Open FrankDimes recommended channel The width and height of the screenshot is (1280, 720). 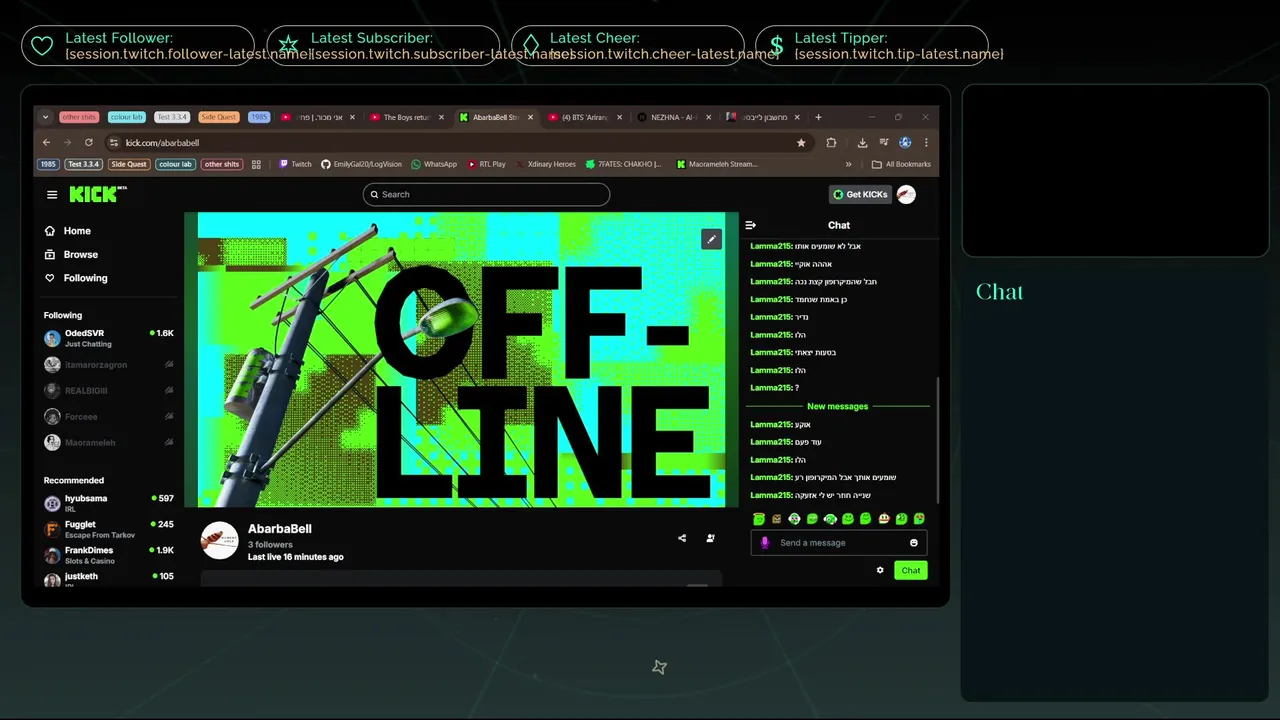tap(109, 555)
